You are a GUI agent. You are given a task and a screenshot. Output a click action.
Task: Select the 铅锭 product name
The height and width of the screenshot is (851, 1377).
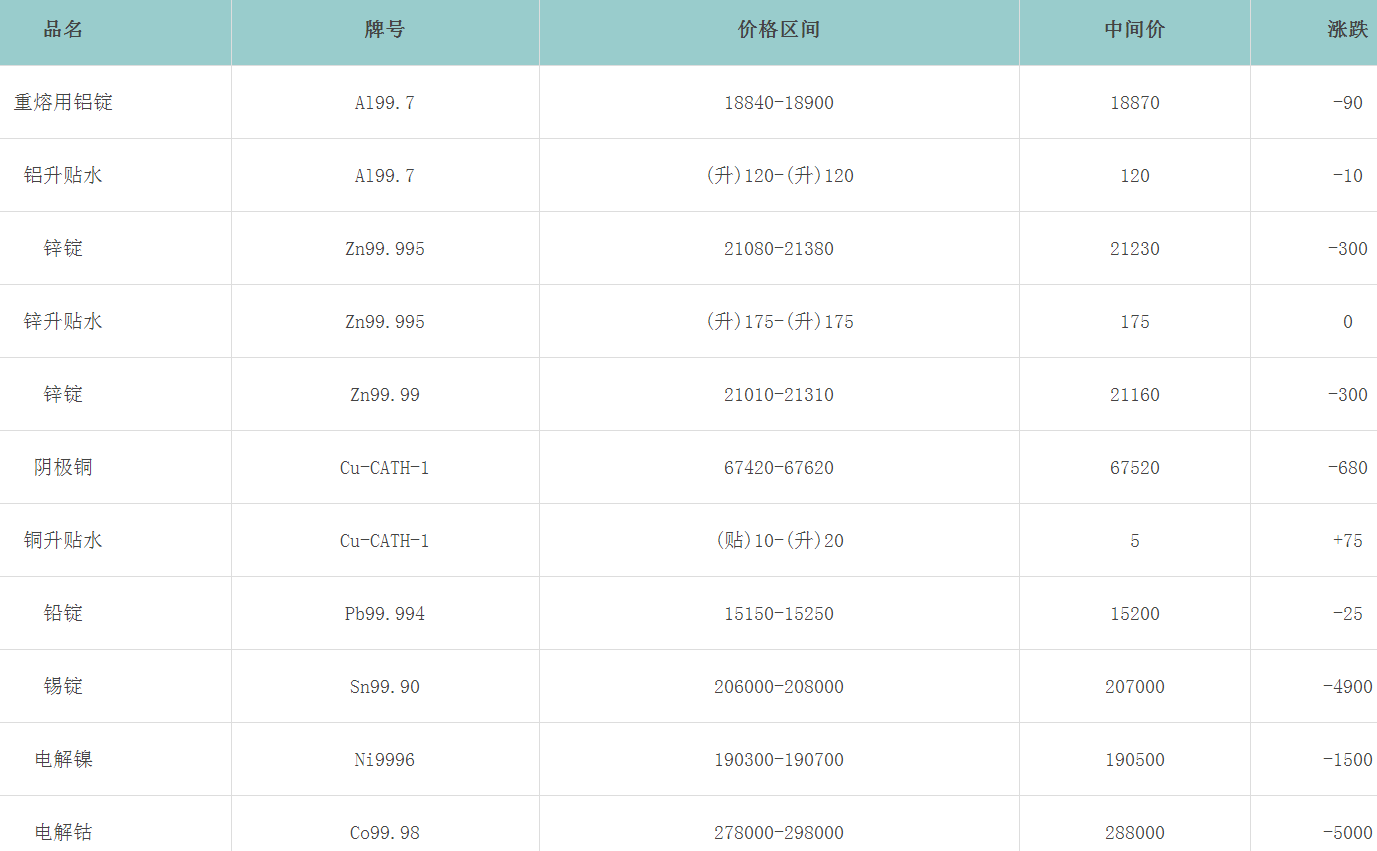[x=63, y=613]
